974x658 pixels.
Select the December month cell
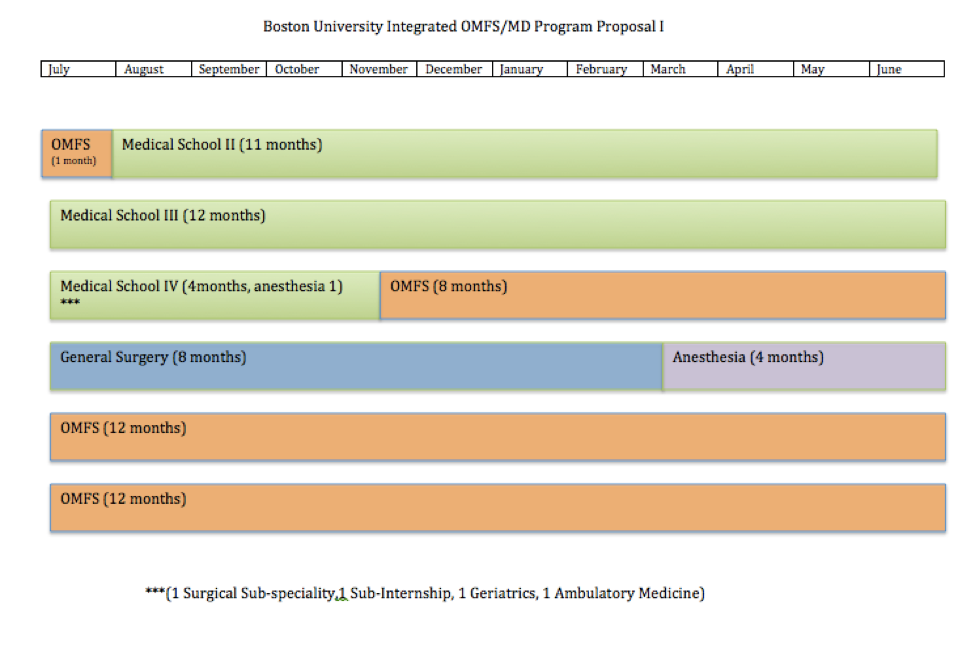click(455, 69)
